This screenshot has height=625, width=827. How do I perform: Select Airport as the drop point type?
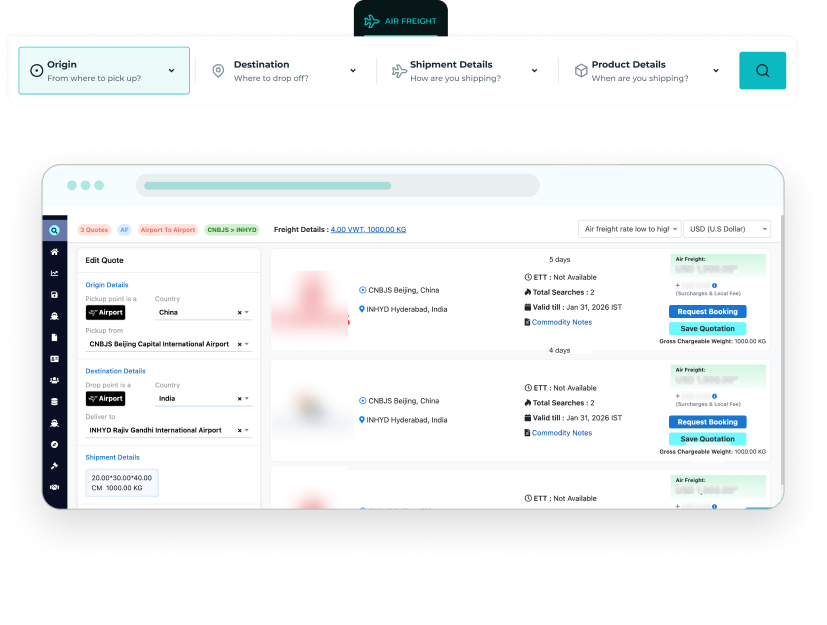pos(105,398)
